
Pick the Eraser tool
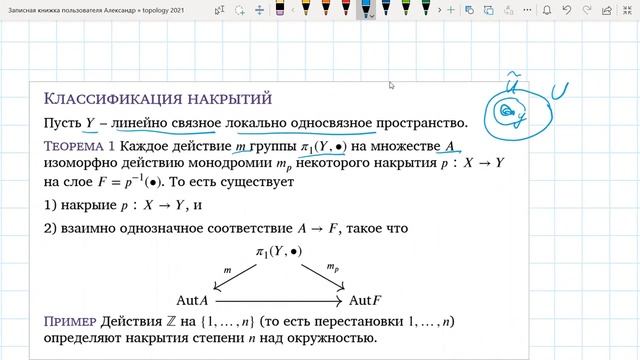pyautogui.click(x=280, y=8)
